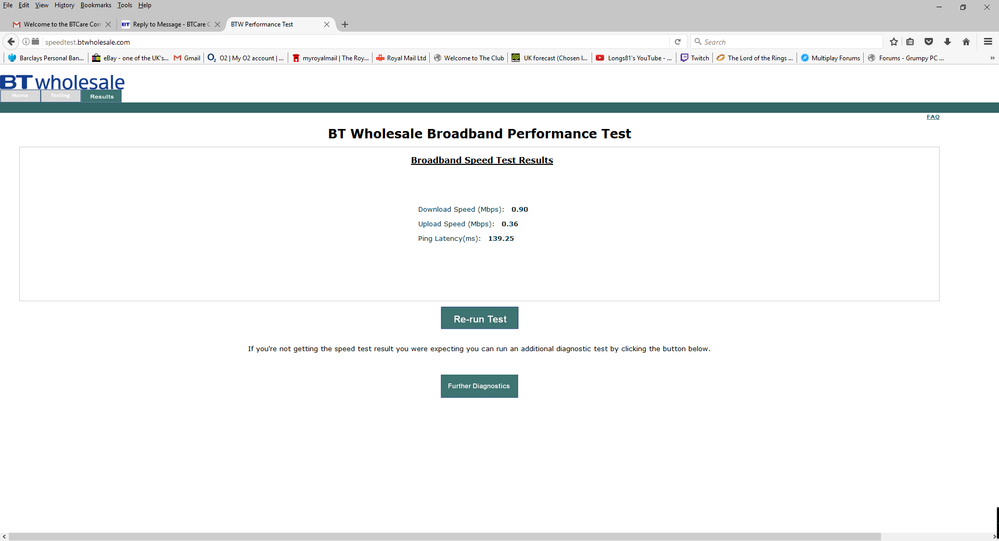Close the BTW Performance Test tab
The width and height of the screenshot is (999, 541).
(327, 24)
